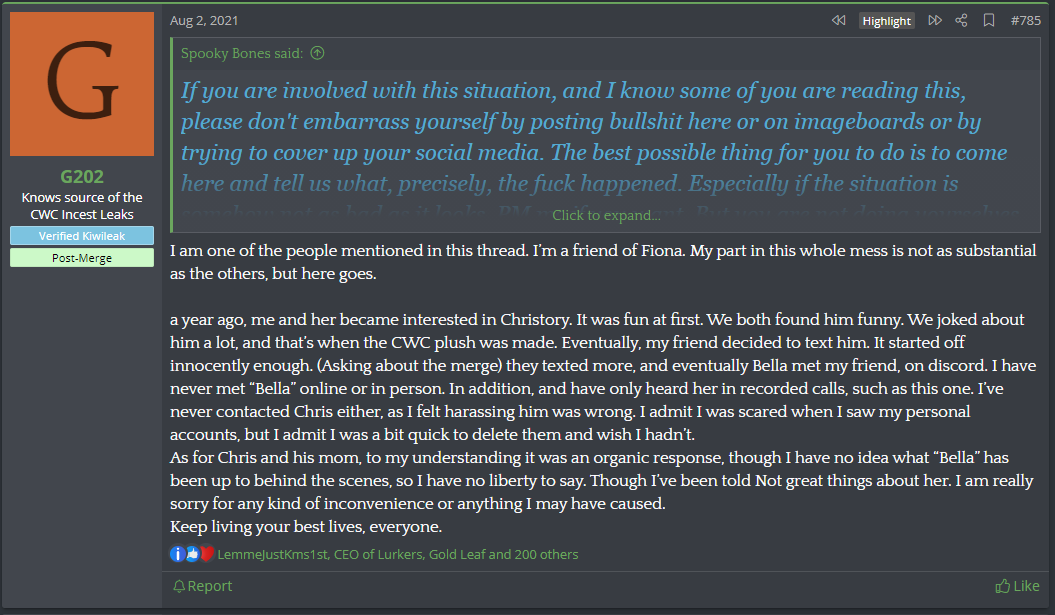Open the orange G avatar
Screen dimensions: 1055x615
[82, 83]
